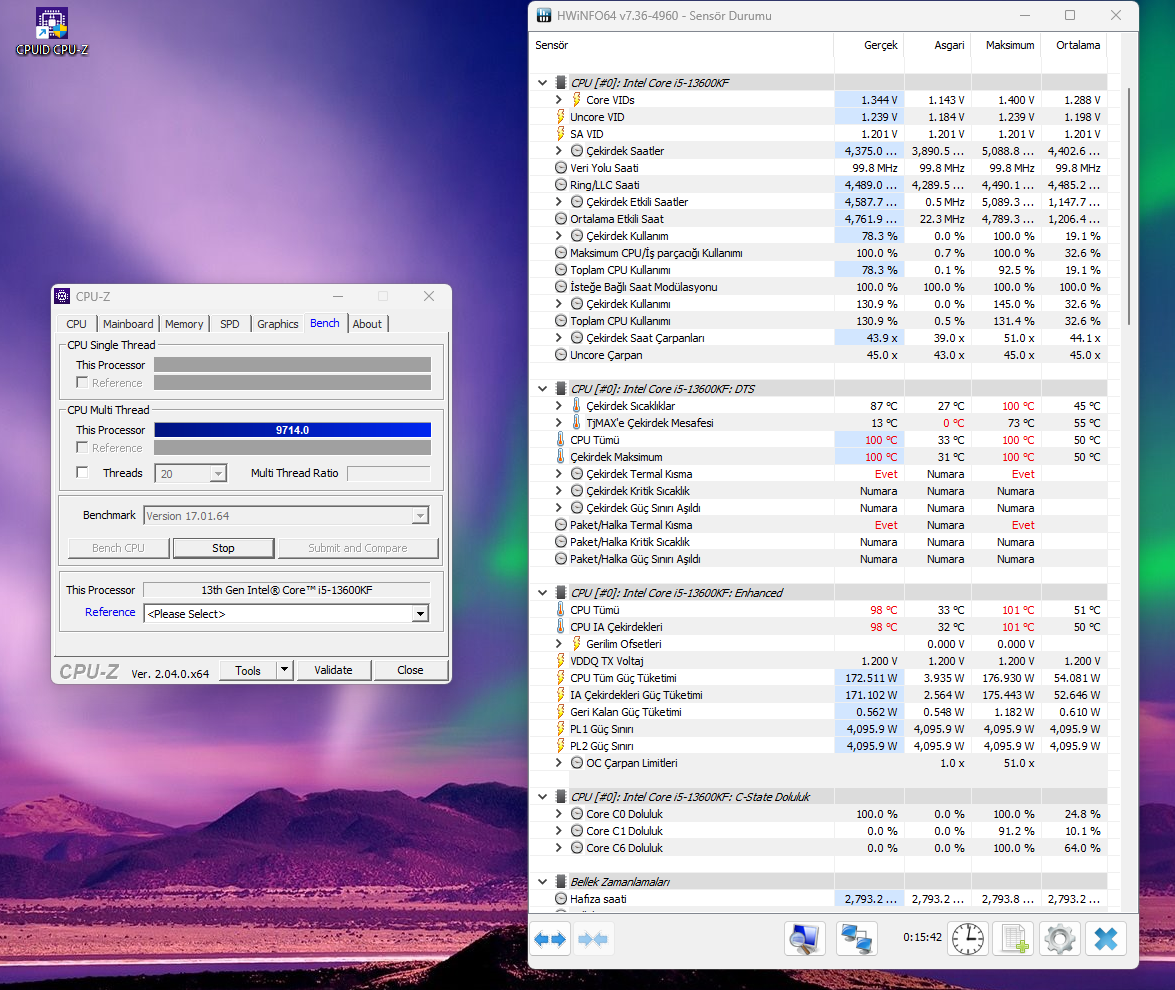
Task: Click the lightning icon next to Uncore VID
Action: [x=561, y=116]
